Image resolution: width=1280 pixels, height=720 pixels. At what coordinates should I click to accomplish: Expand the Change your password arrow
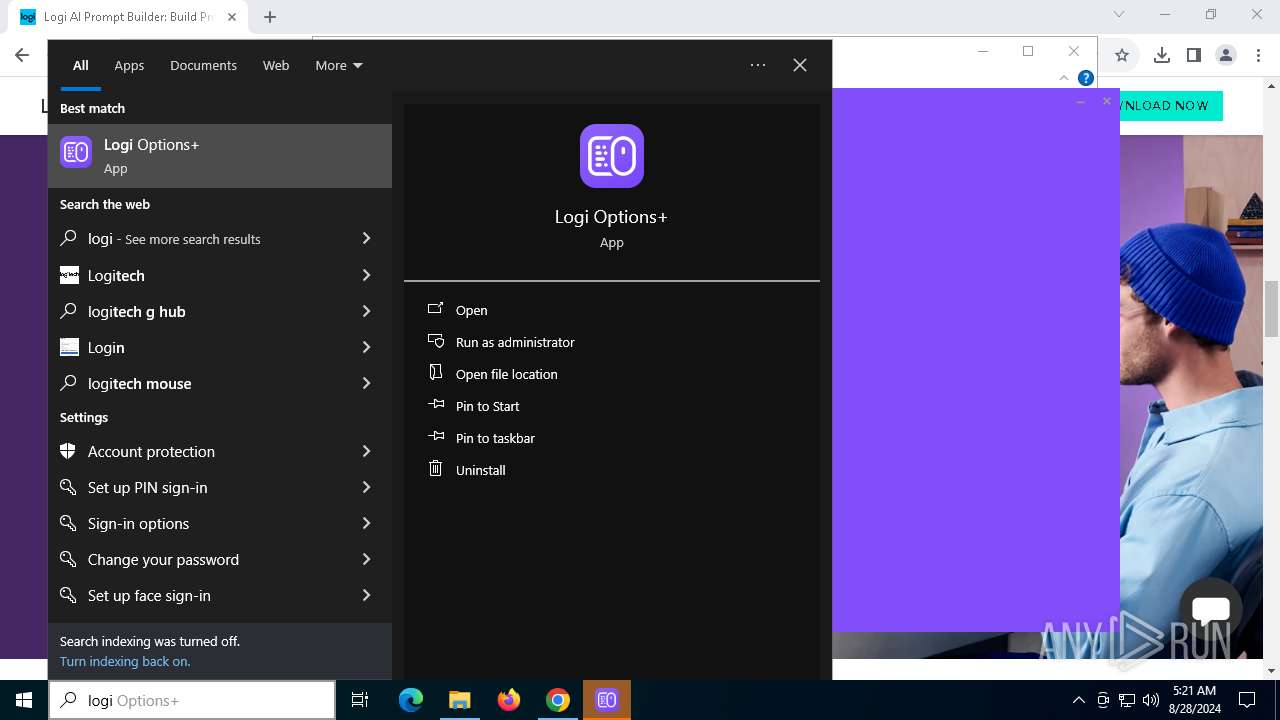pos(366,559)
